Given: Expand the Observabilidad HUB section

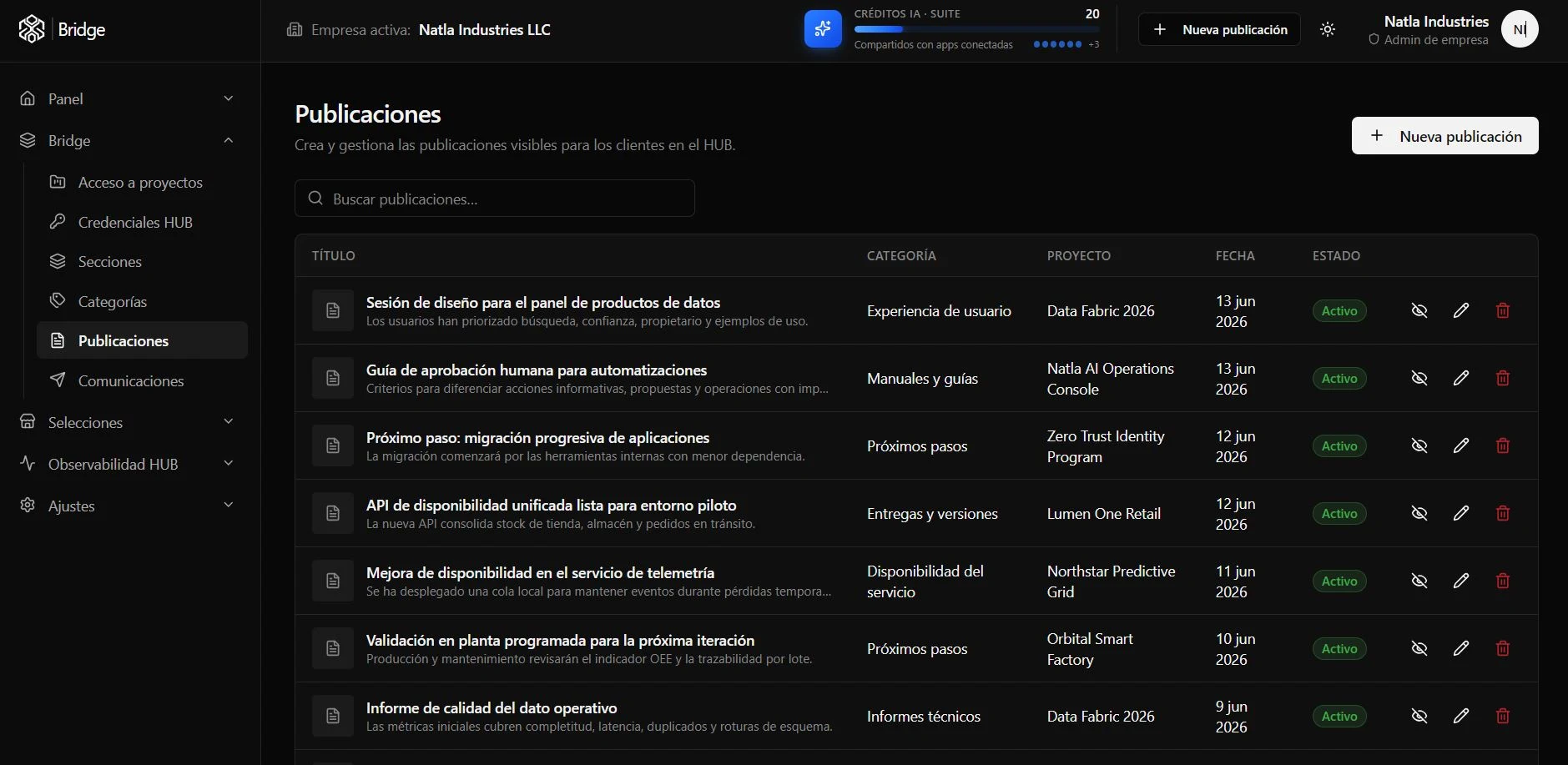Looking at the screenshot, I should click(x=128, y=464).
